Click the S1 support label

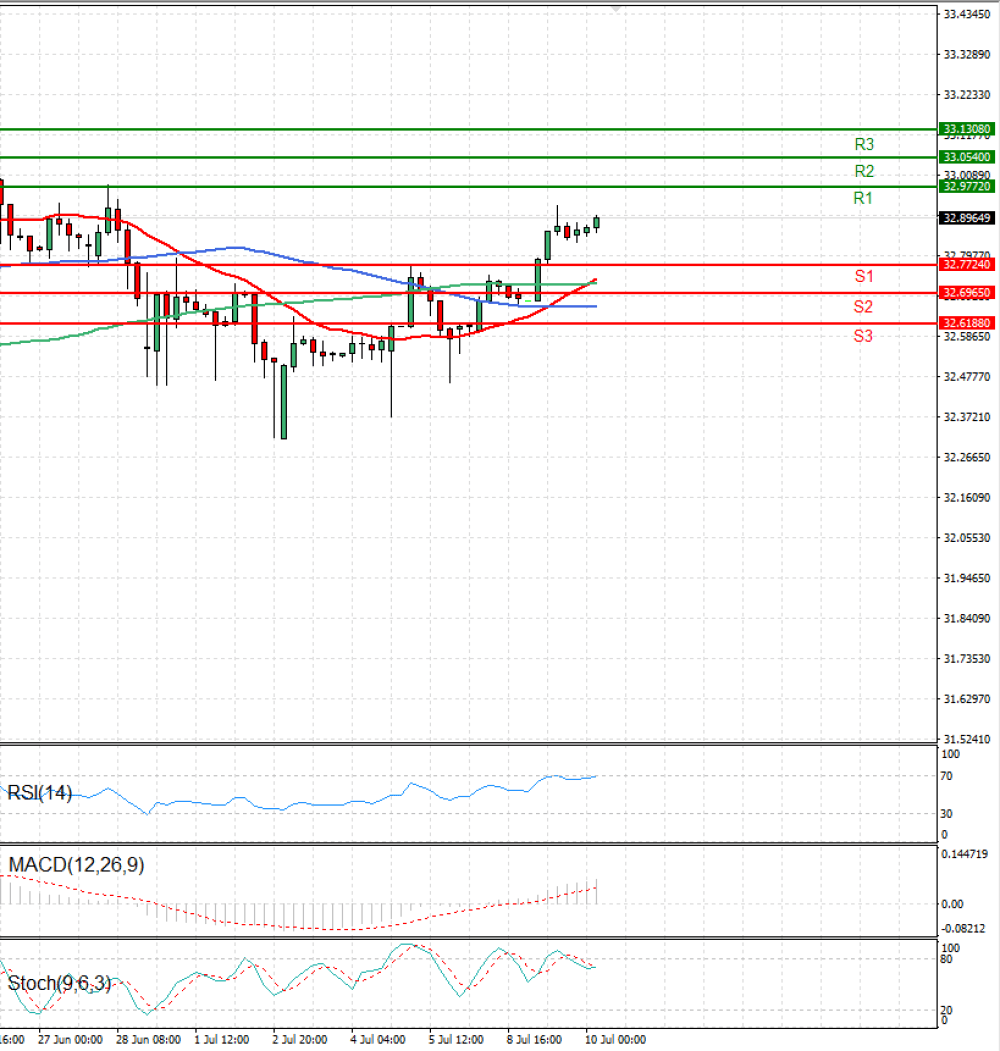pyautogui.click(x=864, y=276)
